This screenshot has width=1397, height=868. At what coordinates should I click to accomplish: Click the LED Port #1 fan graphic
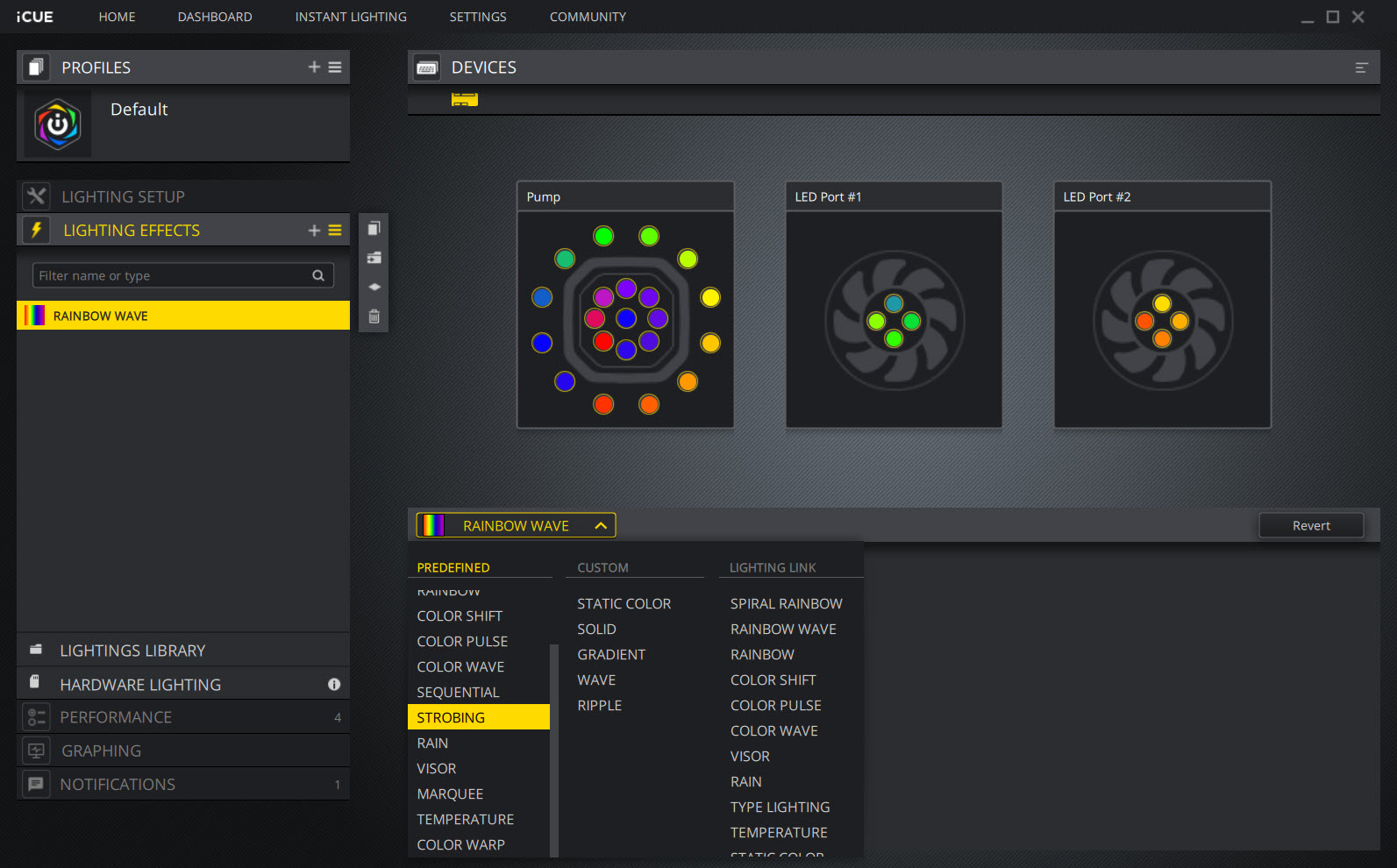coord(894,321)
